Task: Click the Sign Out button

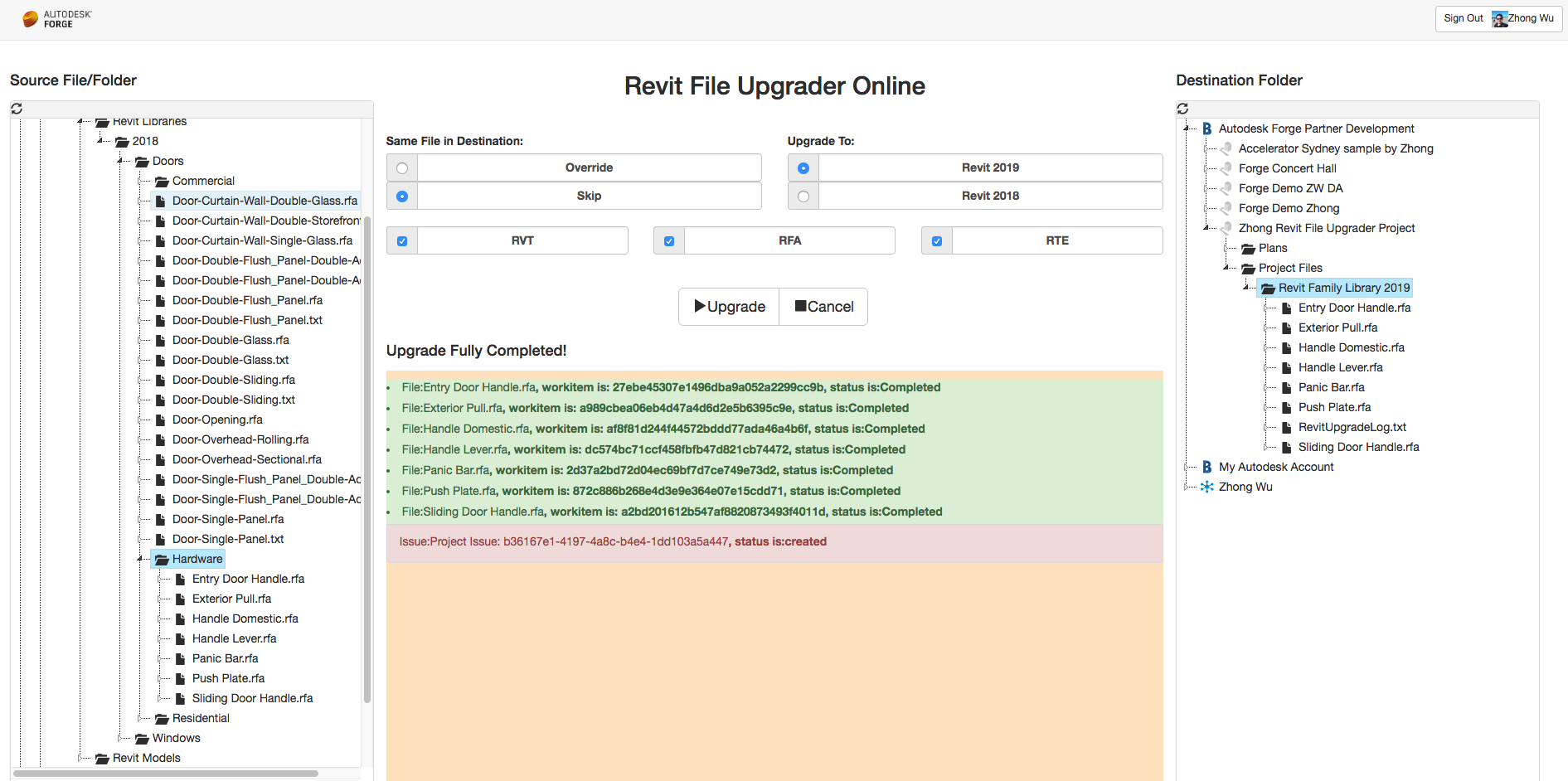Action: click(1462, 18)
